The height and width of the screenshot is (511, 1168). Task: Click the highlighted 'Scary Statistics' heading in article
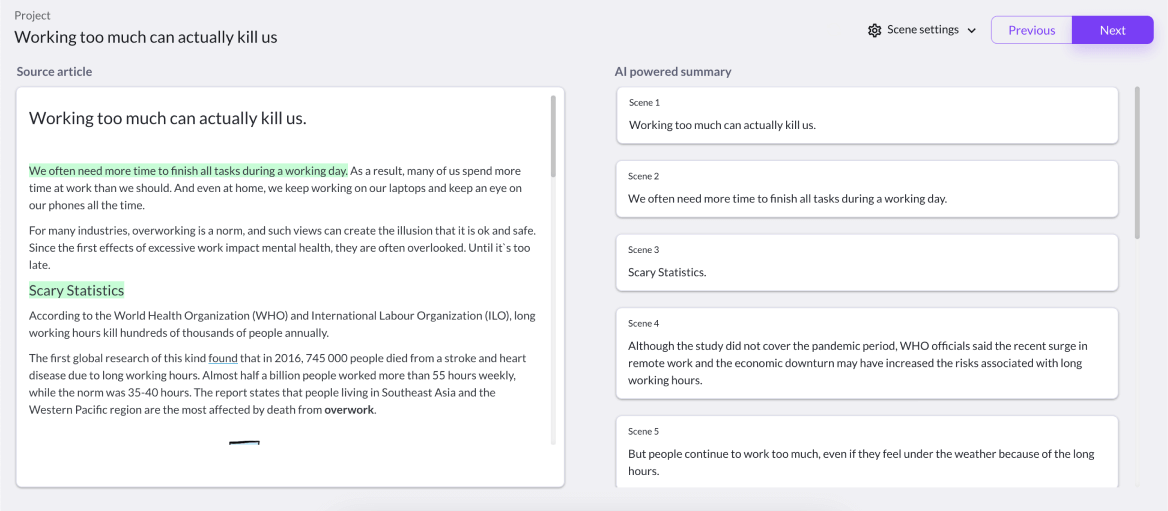point(76,291)
